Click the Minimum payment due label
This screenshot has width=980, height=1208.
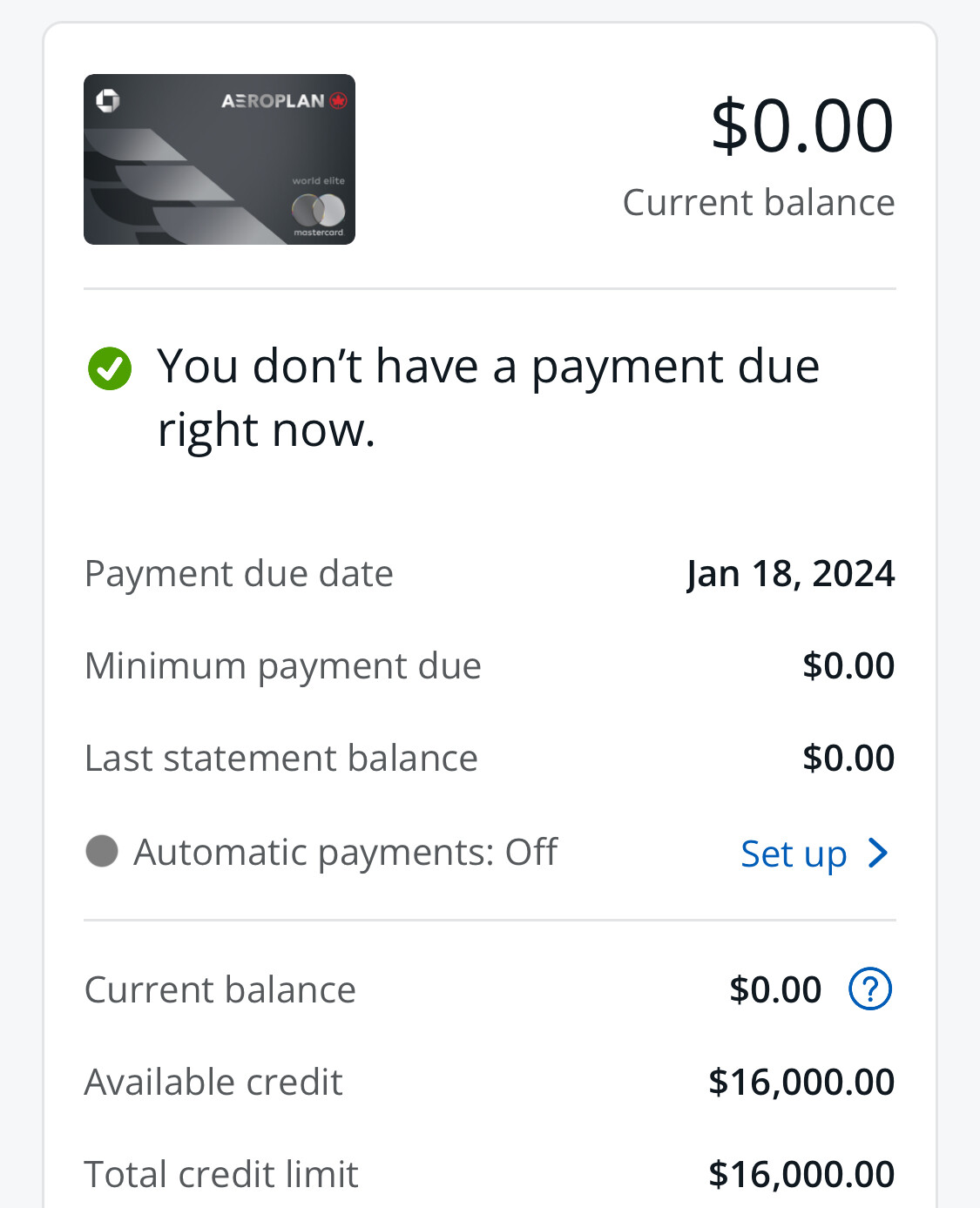pyautogui.click(x=283, y=666)
